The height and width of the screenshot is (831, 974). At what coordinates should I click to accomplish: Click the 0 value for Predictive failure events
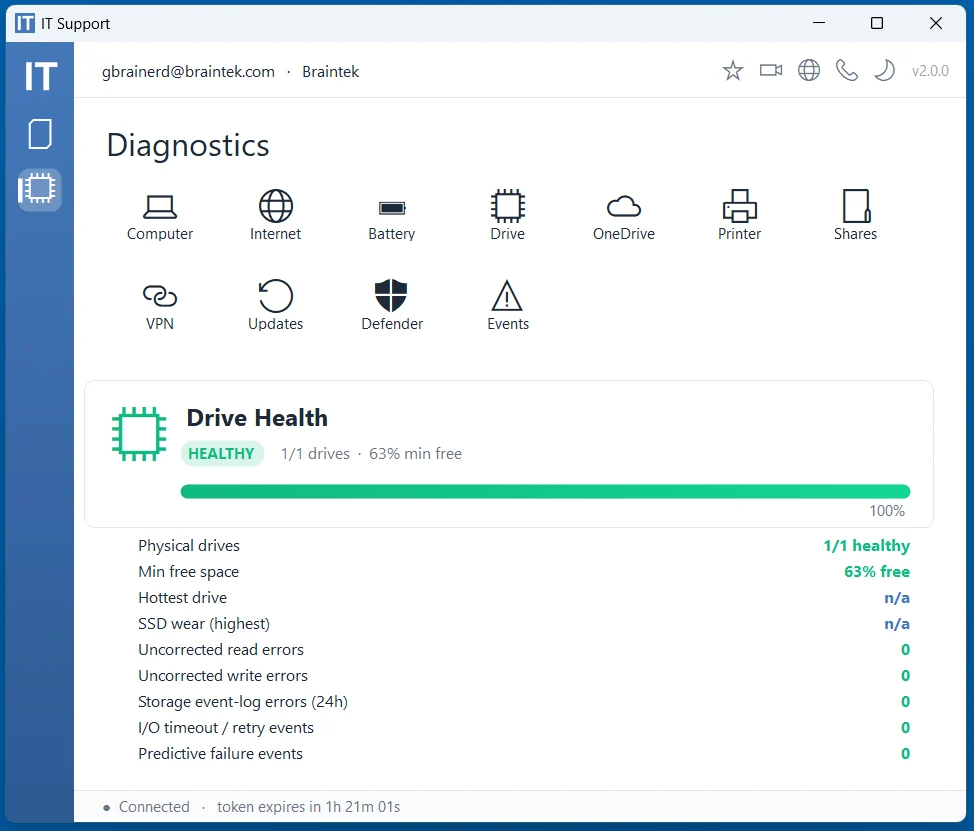point(906,755)
